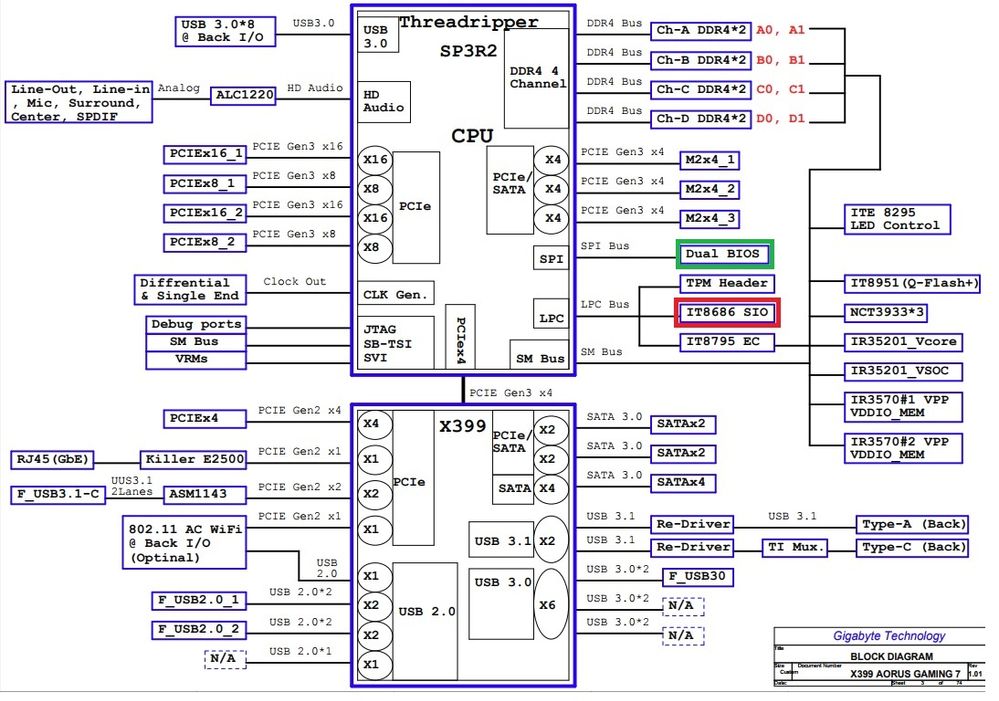Click the 'Type-A (Back)' port block
The image size is (999, 701).
[x=912, y=524]
